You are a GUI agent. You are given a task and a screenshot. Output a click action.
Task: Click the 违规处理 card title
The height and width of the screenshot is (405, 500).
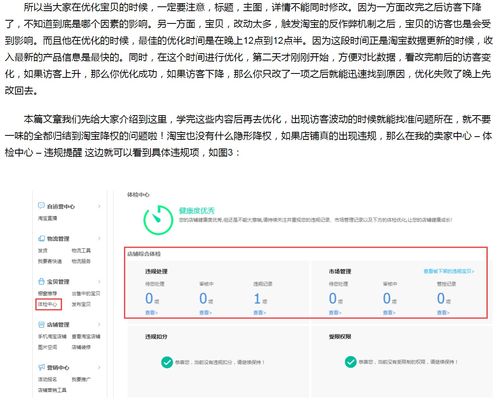coord(156,271)
